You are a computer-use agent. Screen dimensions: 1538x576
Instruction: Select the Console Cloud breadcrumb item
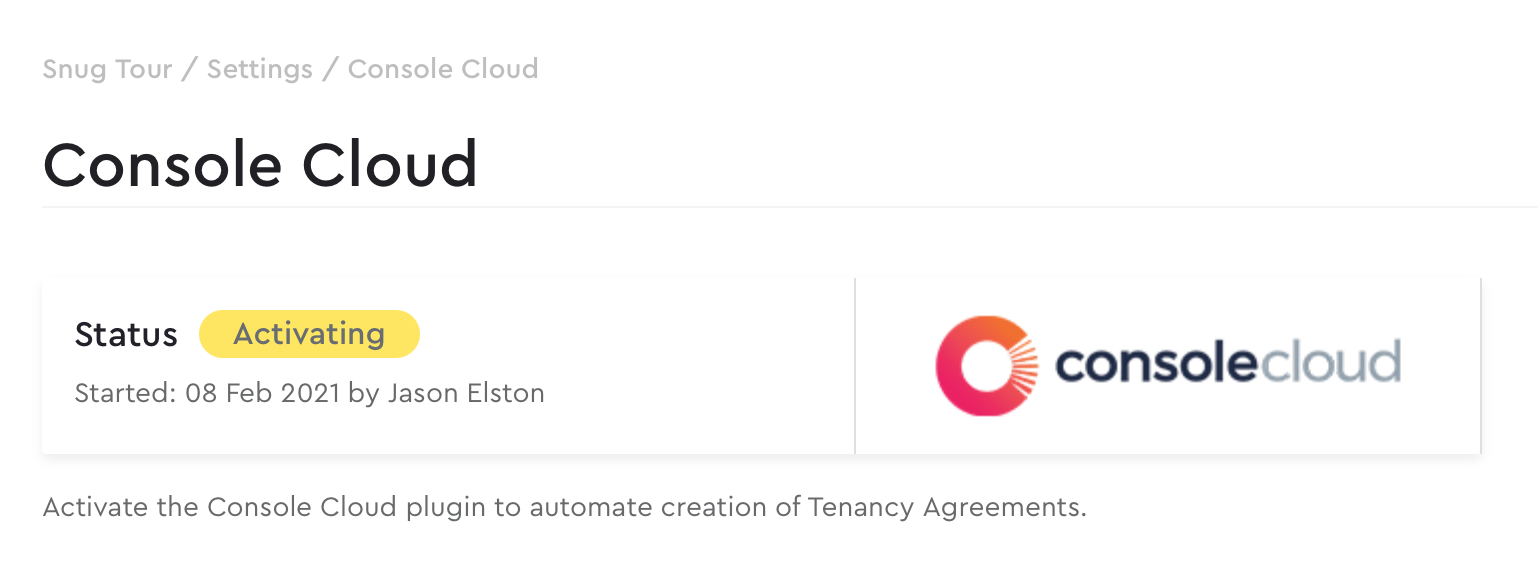pyautogui.click(x=443, y=69)
